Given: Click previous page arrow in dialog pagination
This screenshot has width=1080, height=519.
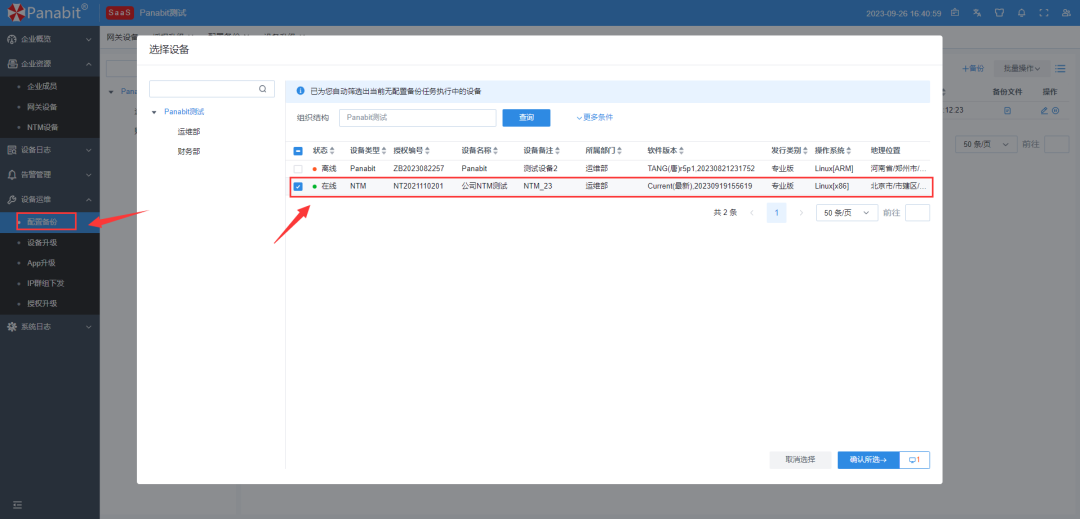Looking at the screenshot, I should coord(751,213).
